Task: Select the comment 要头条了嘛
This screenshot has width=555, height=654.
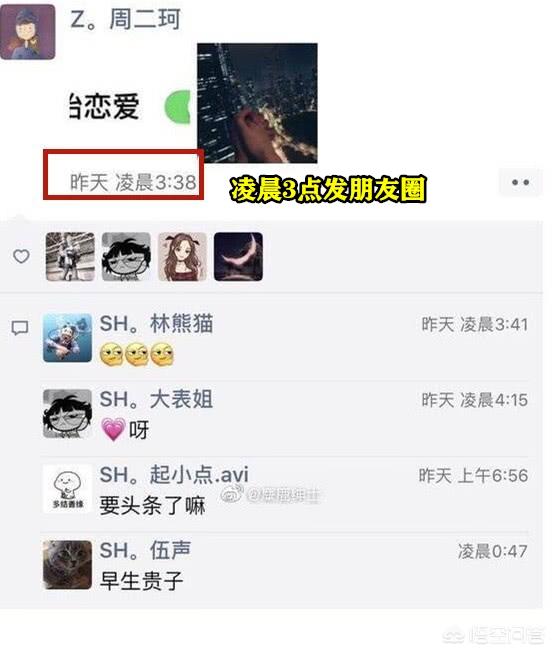Action: point(152,506)
